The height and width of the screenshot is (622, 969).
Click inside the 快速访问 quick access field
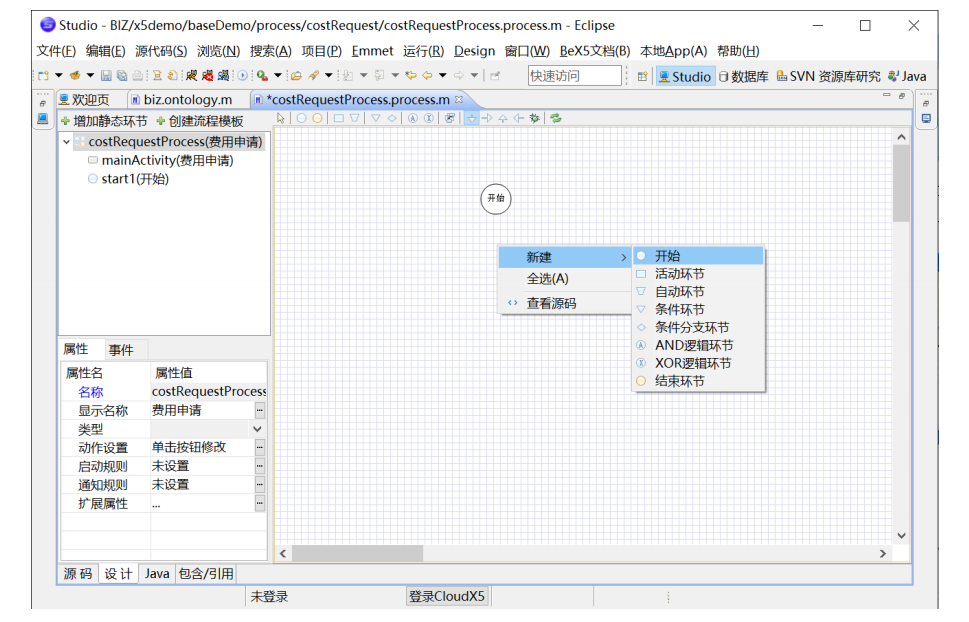[x=573, y=74]
